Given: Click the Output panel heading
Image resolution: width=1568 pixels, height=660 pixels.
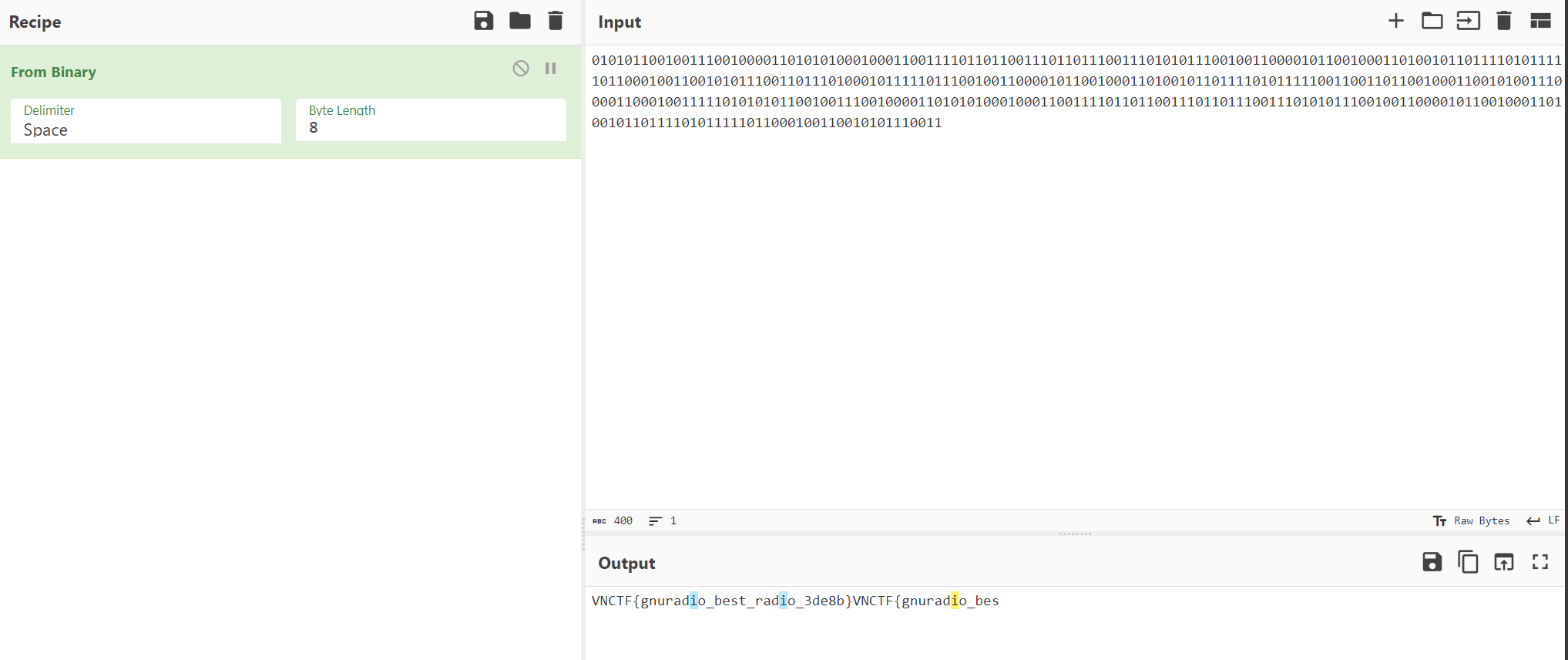Looking at the screenshot, I should pyautogui.click(x=626, y=563).
